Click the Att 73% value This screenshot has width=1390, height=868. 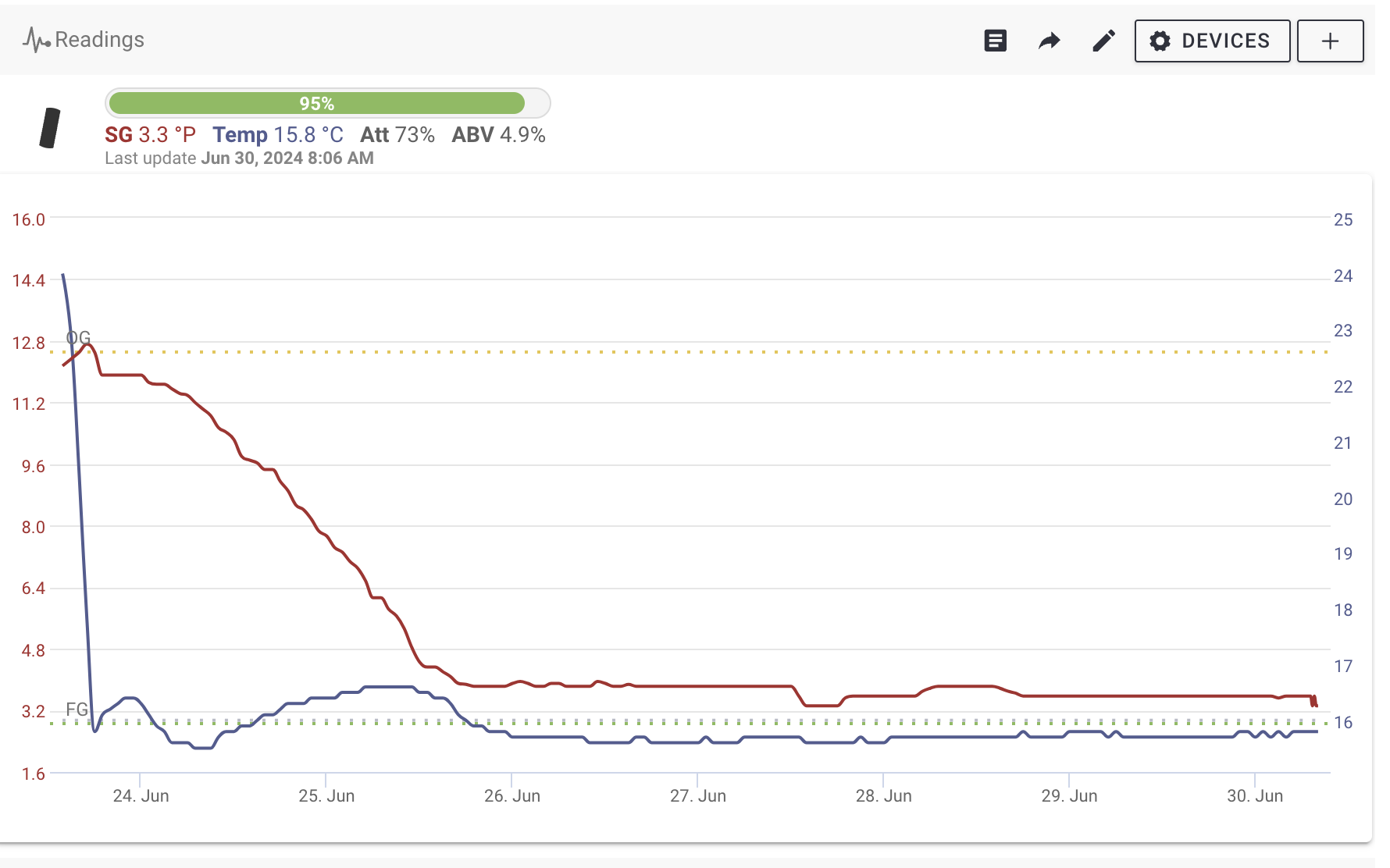click(397, 135)
